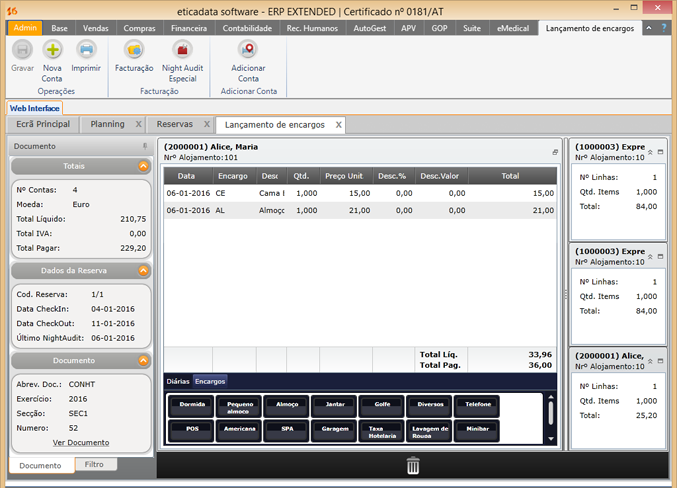The width and height of the screenshot is (677, 488).
Task: Click the trash bin delete icon
Action: [412, 465]
